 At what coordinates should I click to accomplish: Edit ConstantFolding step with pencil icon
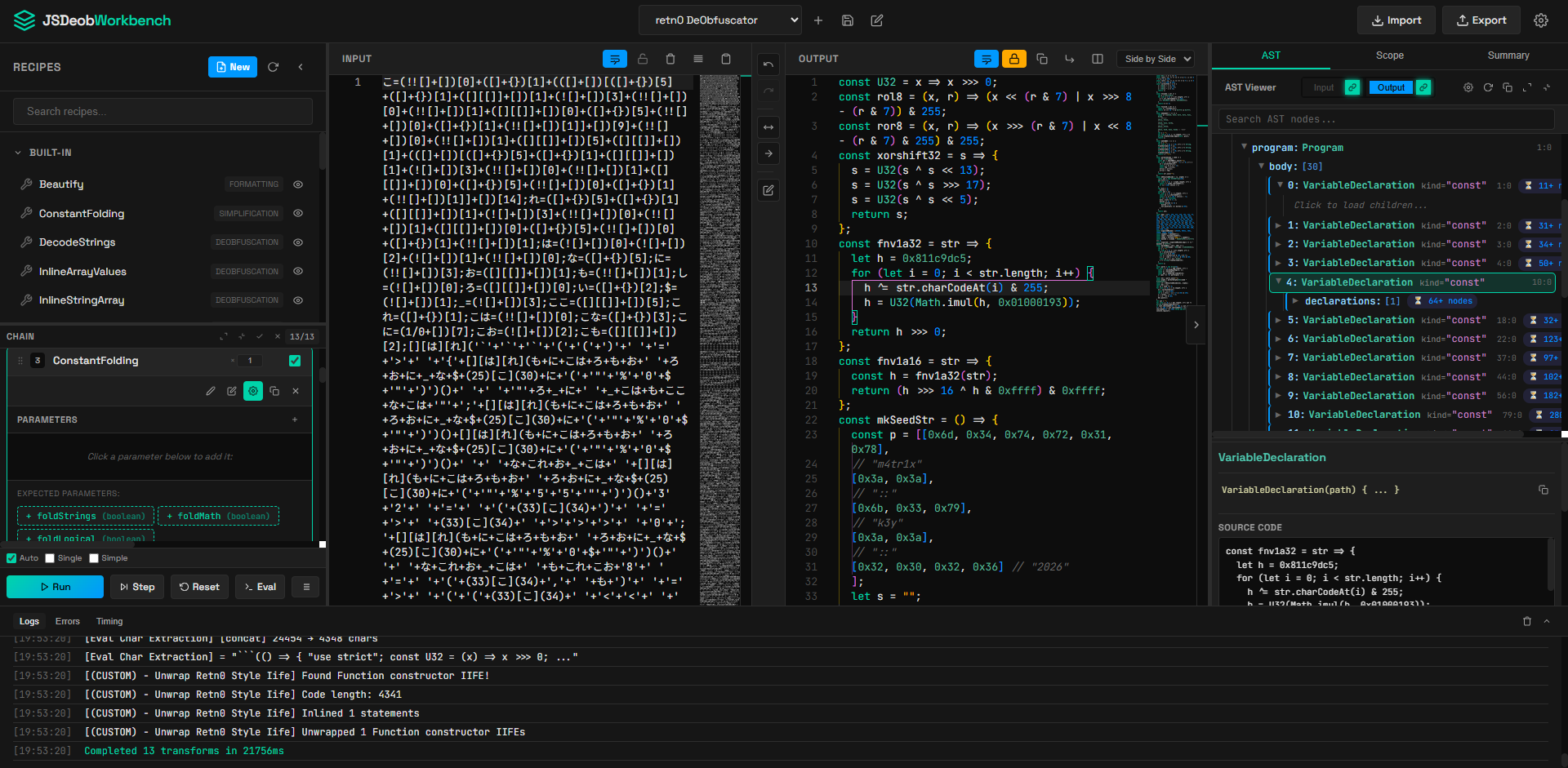(211, 391)
